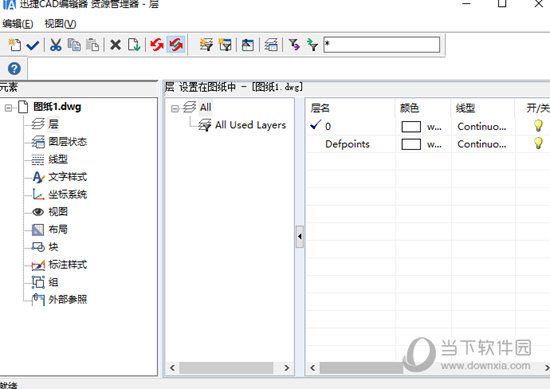Collapse filter pane with splitter arrow
550x389 pixels.
[300, 236]
